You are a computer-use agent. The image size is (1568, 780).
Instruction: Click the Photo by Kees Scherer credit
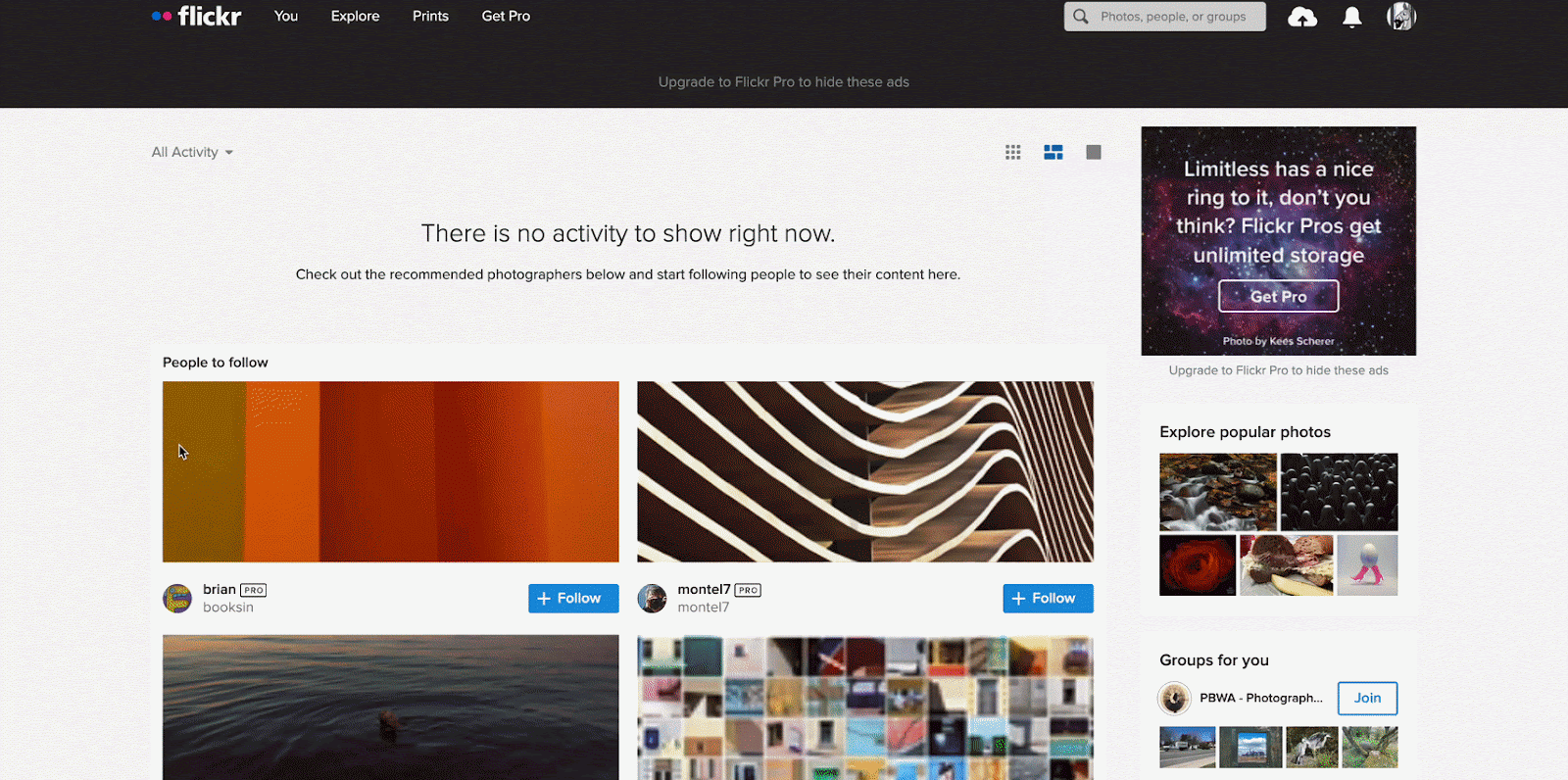1278,341
